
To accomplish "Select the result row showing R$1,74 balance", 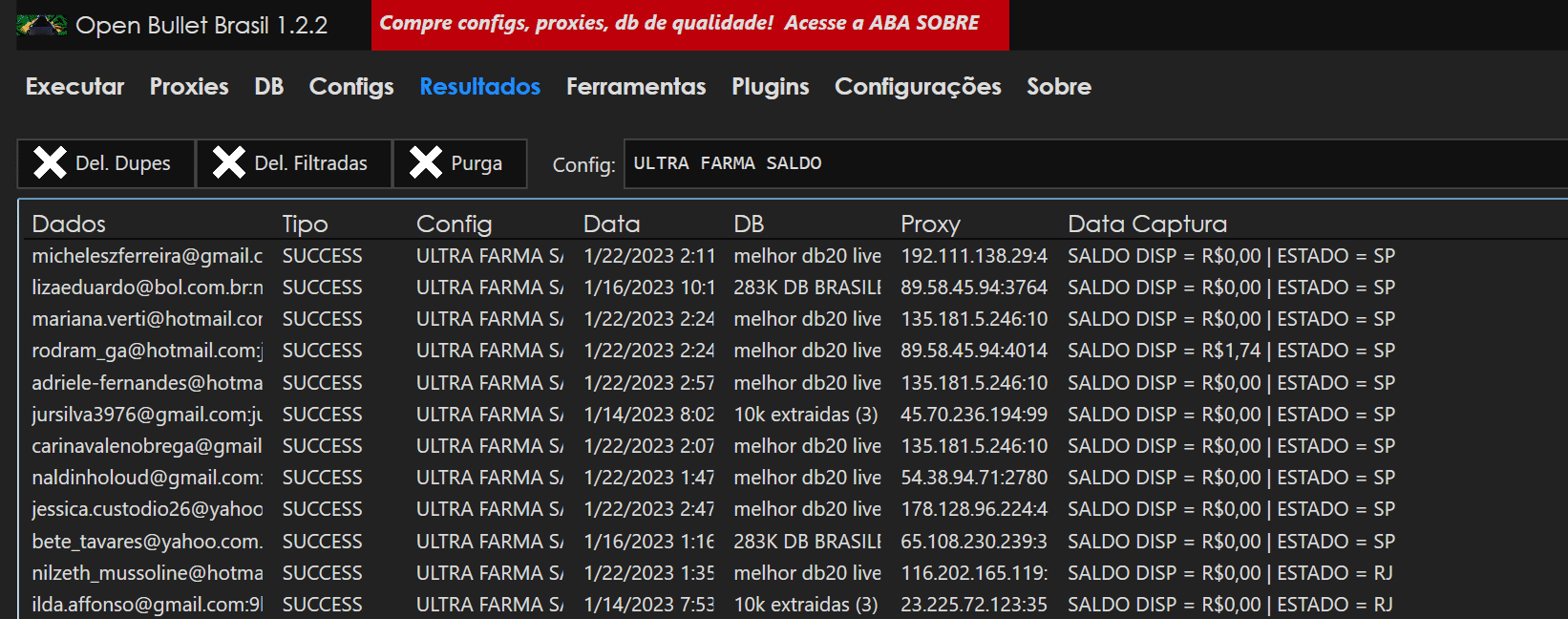I will [668, 351].
